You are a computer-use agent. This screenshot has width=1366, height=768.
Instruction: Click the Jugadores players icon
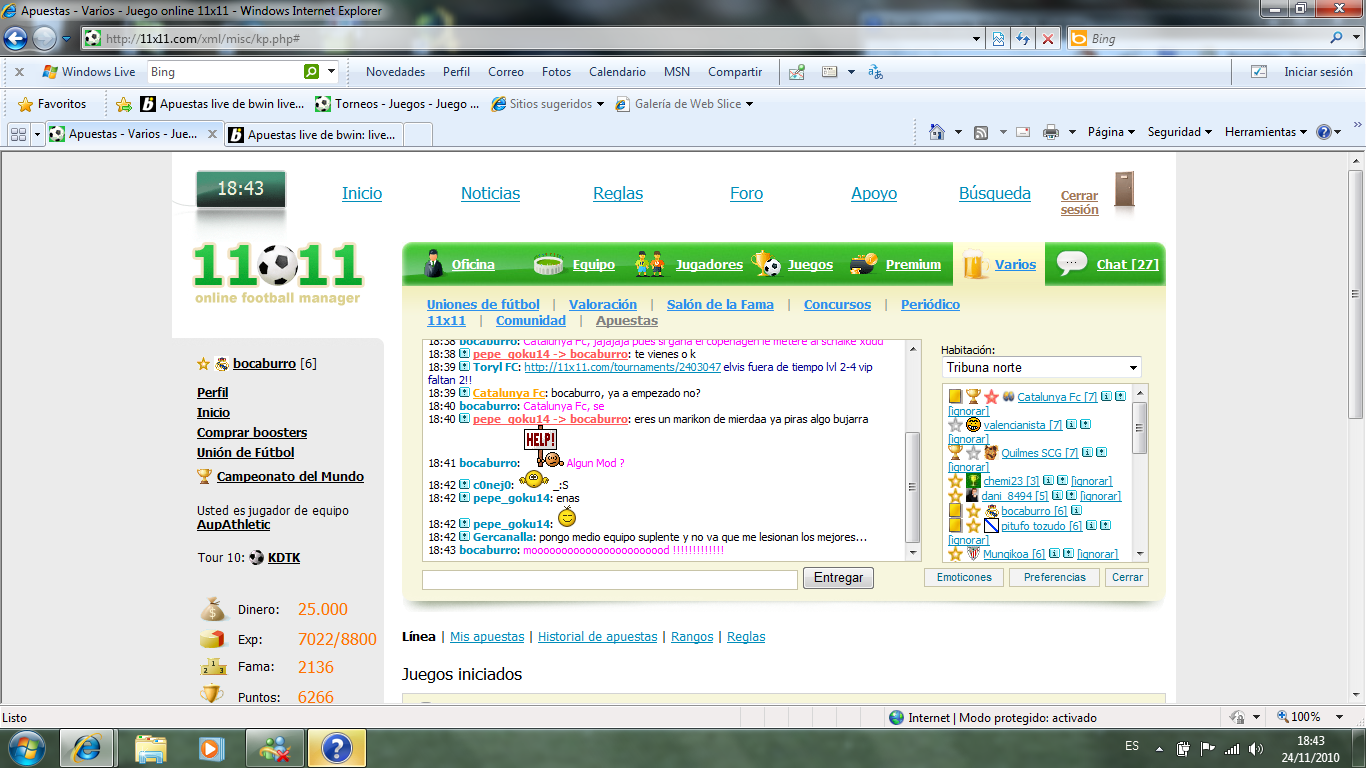coord(650,264)
